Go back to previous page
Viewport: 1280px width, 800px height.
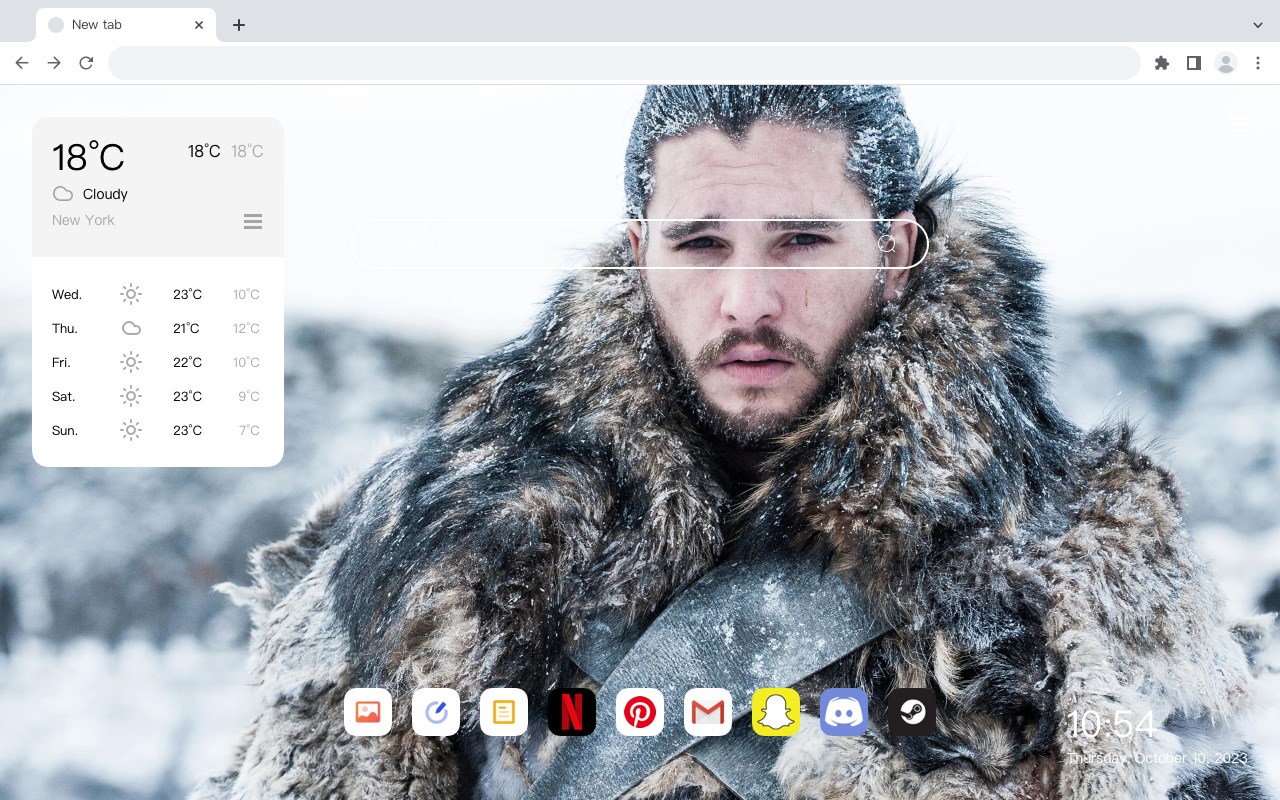tap(22, 63)
